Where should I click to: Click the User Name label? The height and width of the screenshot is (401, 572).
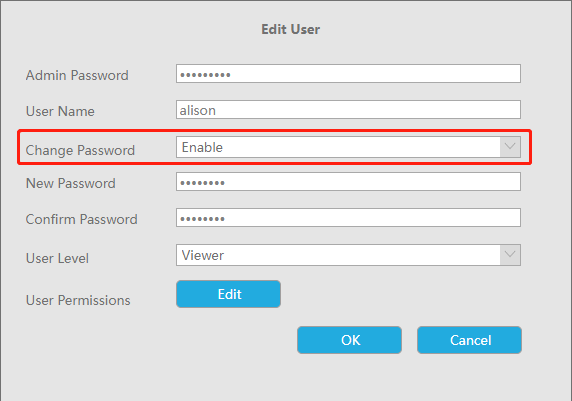60,111
